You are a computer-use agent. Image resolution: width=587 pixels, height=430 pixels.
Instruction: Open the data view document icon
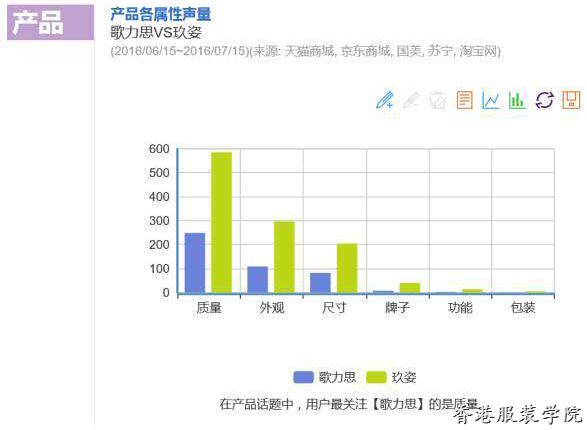[x=464, y=100]
